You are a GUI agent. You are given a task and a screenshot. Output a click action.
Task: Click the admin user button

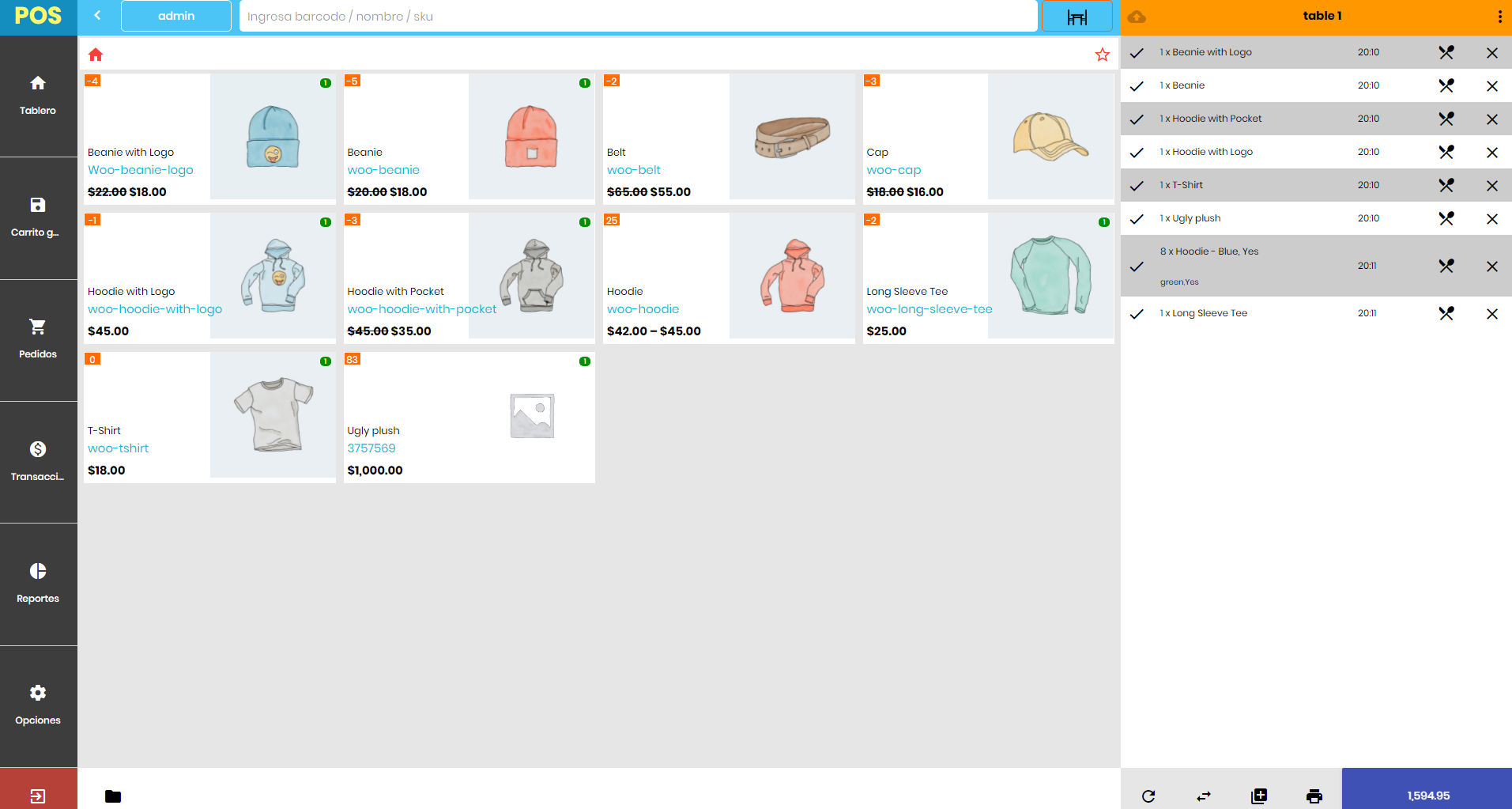pos(176,16)
